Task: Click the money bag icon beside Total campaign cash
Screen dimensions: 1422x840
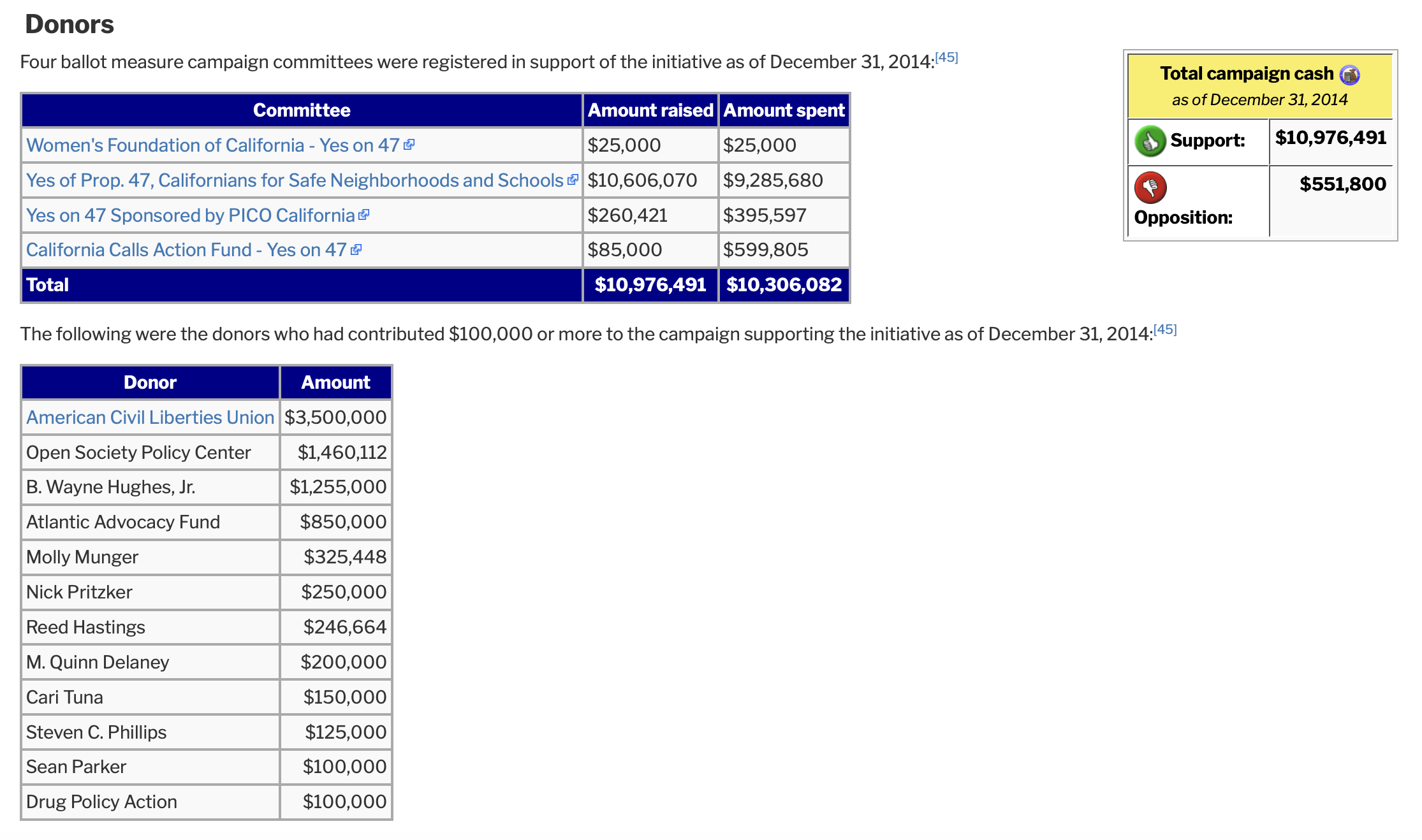Action: point(1349,75)
